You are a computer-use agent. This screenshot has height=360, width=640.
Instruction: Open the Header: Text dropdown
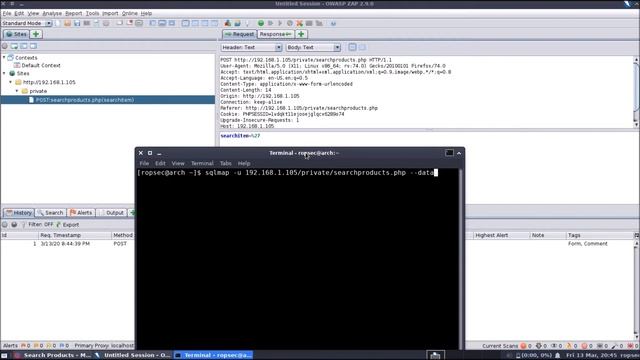[251, 47]
